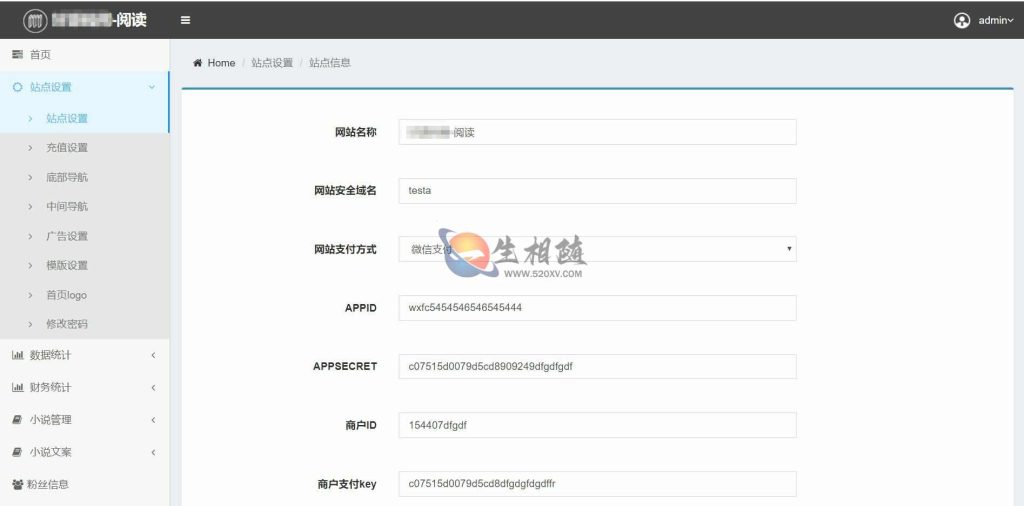Viewport: 1024px width, 506px height.
Task: Expand the 小说文案 menu chevron
Action: coord(153,452)
